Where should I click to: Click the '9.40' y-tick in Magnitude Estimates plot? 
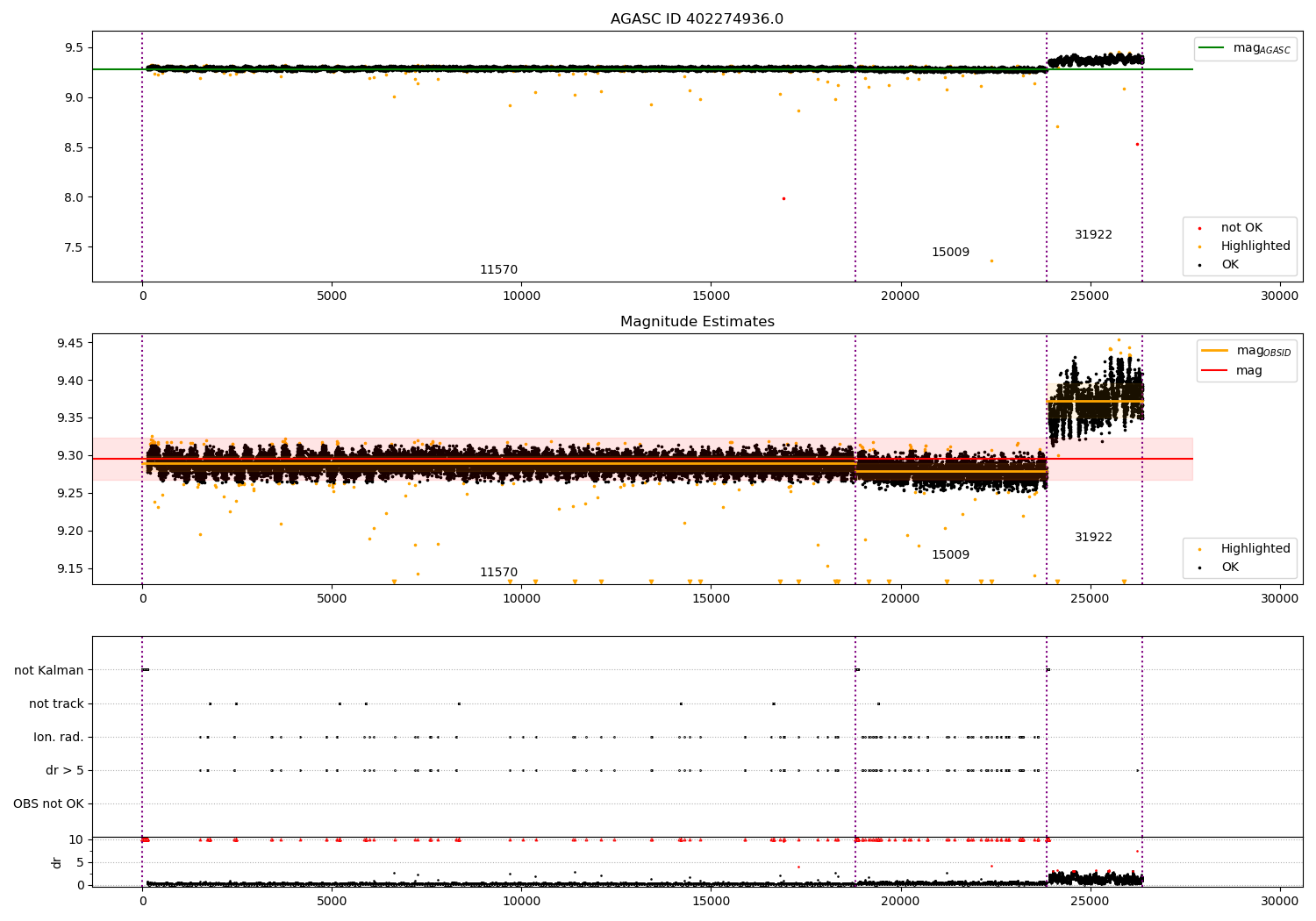tap(70, 381)
